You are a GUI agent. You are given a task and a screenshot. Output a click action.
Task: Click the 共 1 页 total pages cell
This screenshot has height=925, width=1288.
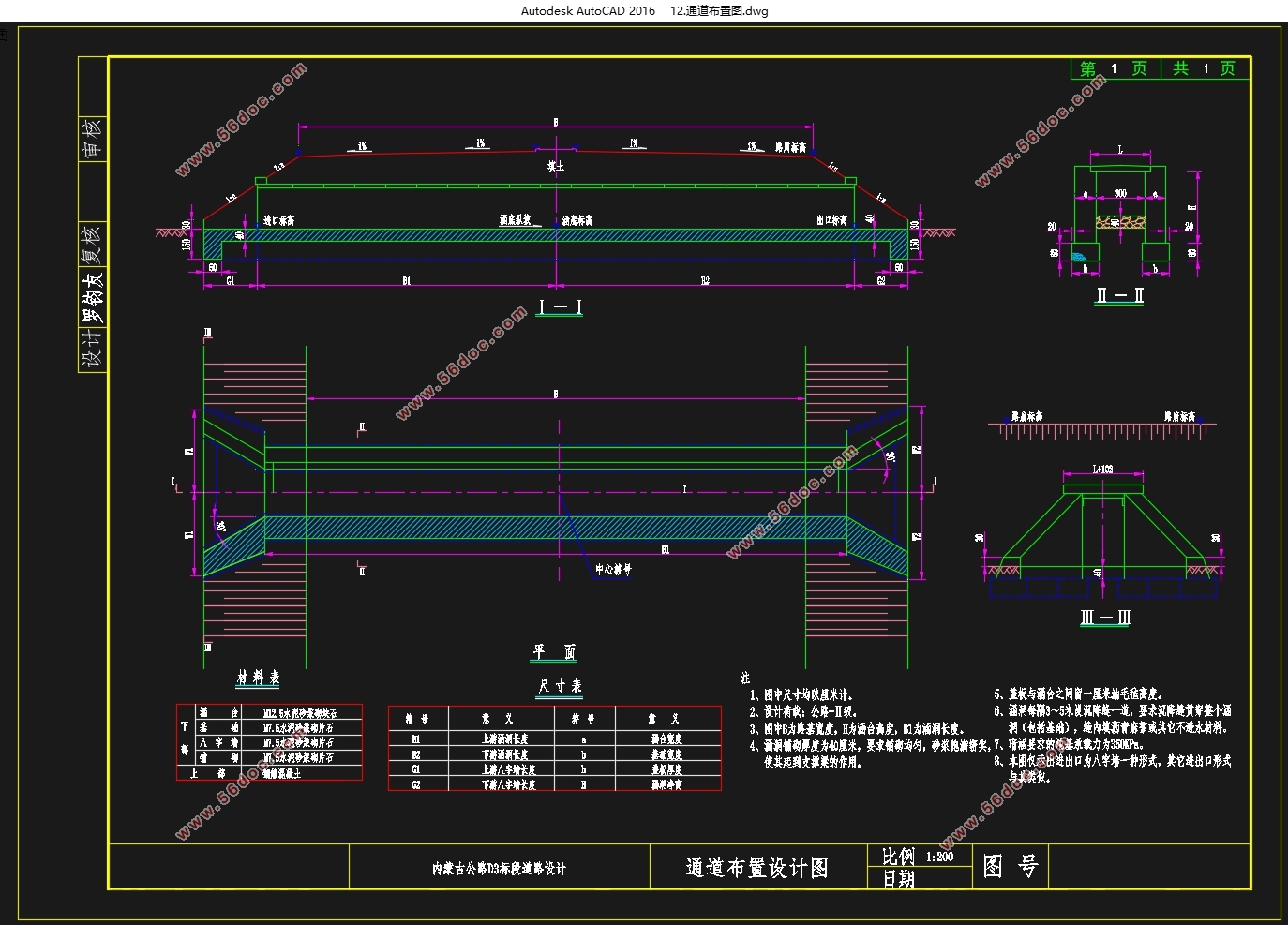coord(1205,68)
